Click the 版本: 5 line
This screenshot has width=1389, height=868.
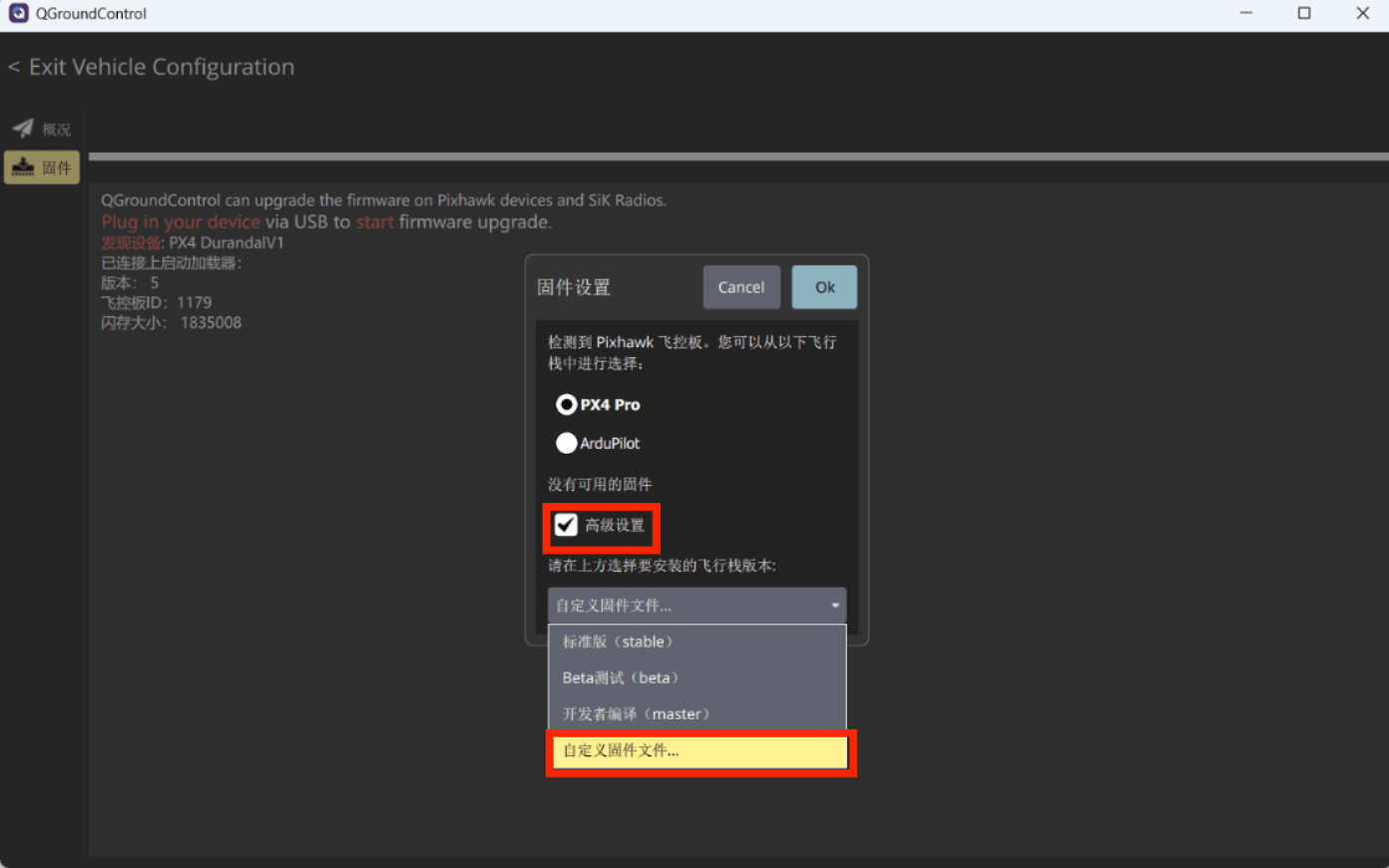[x=130, y=282]
